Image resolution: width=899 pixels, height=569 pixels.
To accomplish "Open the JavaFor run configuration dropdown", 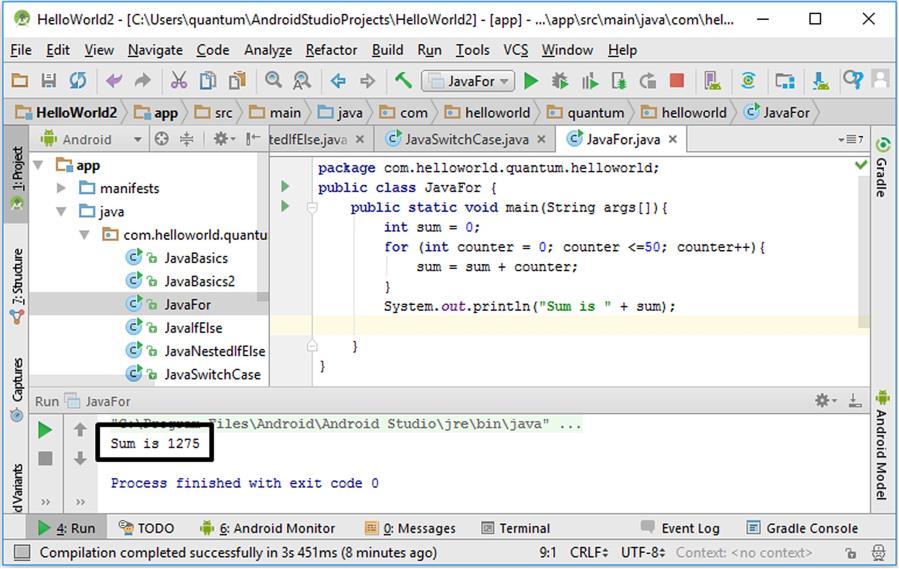I will [x=468, y=81].
